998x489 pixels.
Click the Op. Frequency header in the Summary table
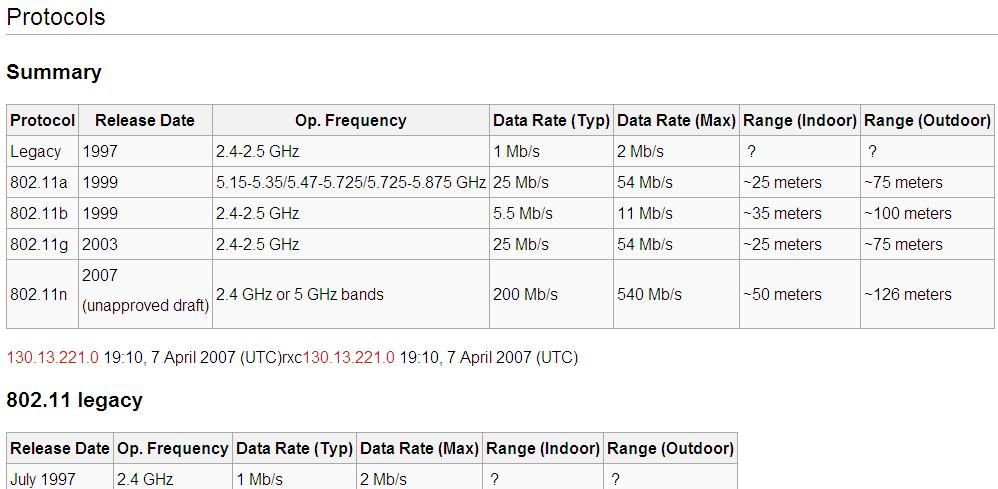[350, 120]
